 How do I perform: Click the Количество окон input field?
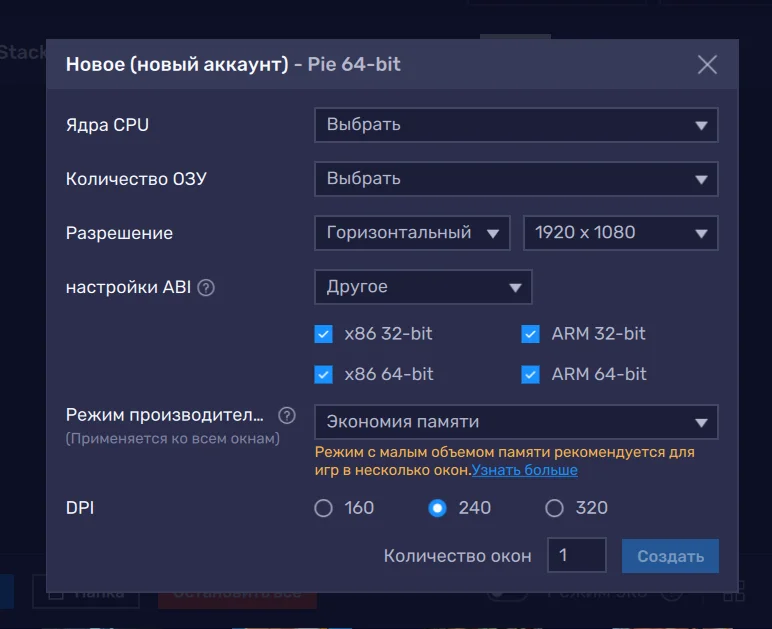[576, 555]
